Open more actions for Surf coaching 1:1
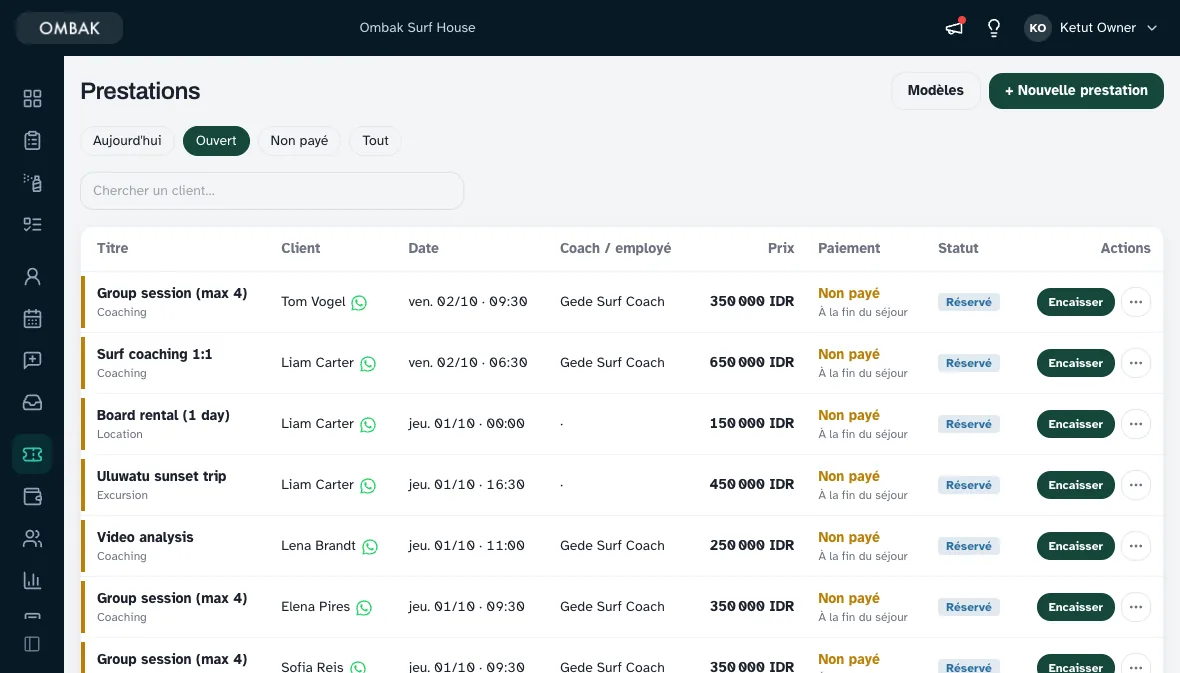The width and height of the screenshot is (1180, 673). coord(1136,363)
